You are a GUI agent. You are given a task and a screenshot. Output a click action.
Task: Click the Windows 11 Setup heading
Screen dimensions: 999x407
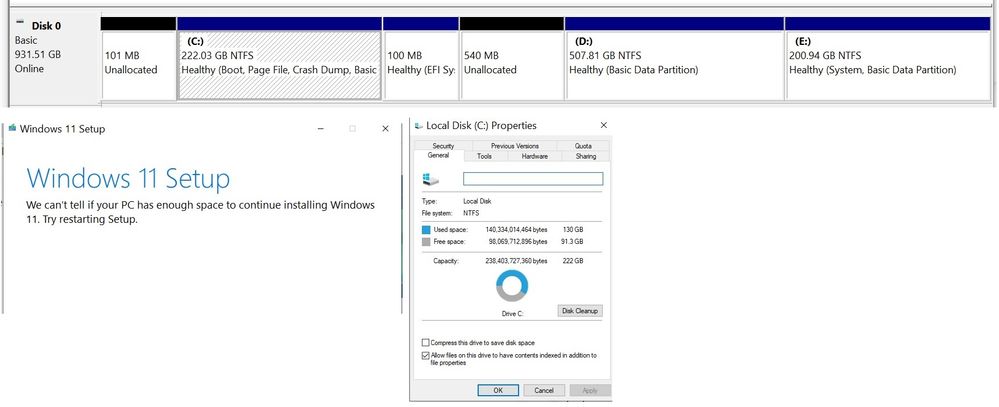point(128,178)
